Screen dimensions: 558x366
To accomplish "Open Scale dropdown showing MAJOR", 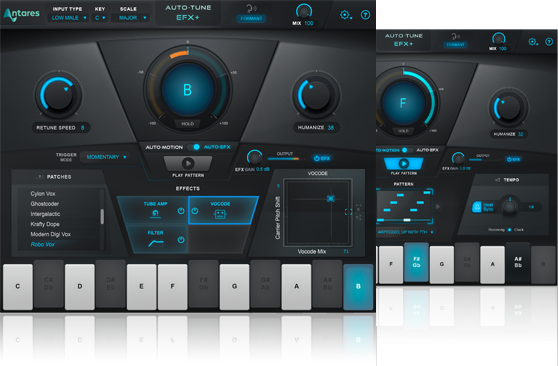I will click(130, 18).
